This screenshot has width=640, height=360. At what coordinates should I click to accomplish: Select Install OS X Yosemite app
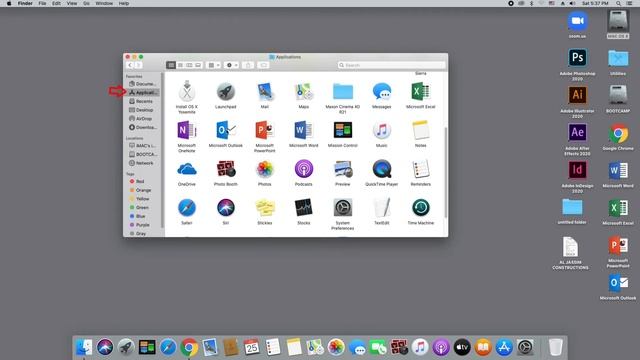click(187, 91)
